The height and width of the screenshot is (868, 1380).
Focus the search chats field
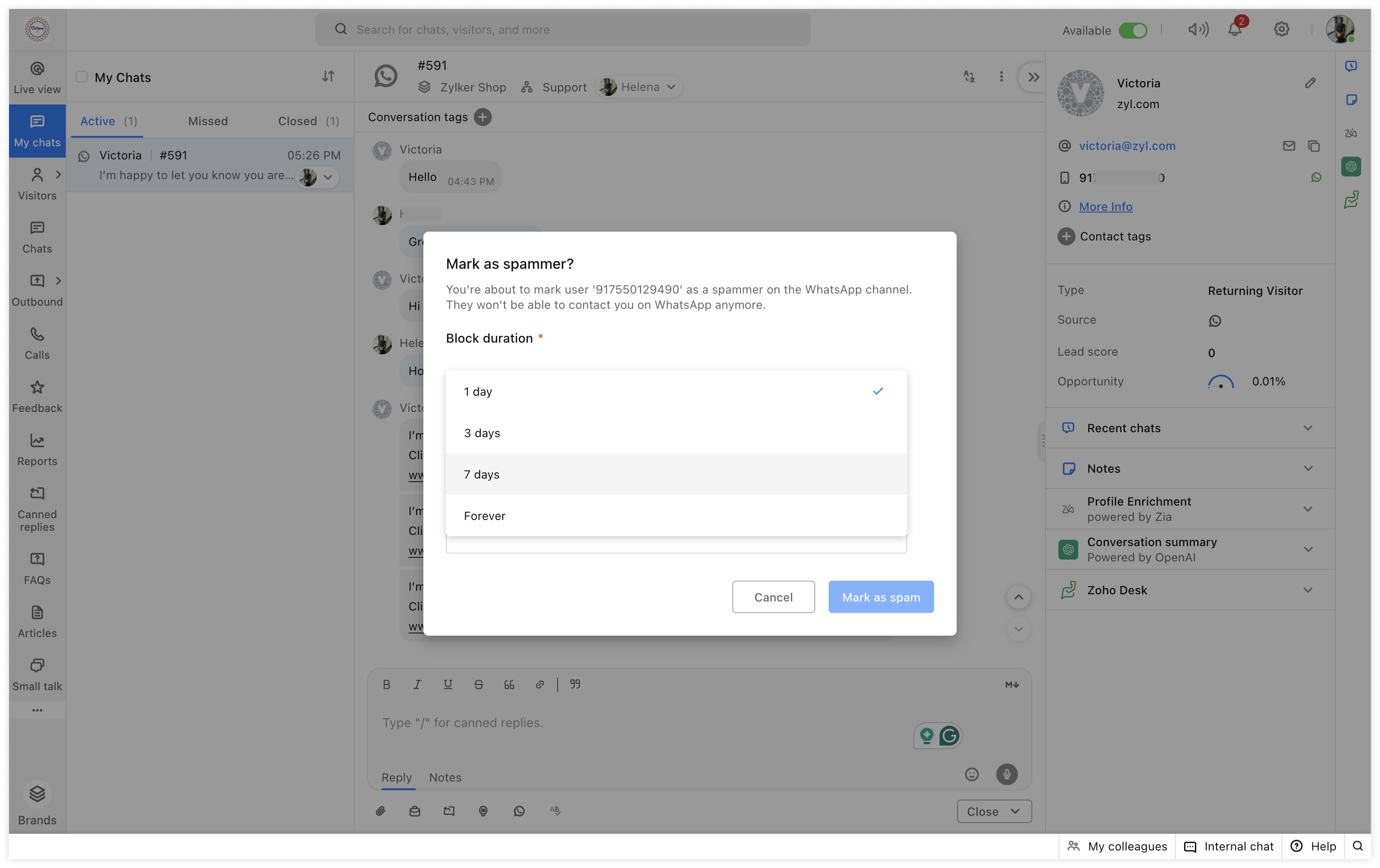(x=563, y=29)
